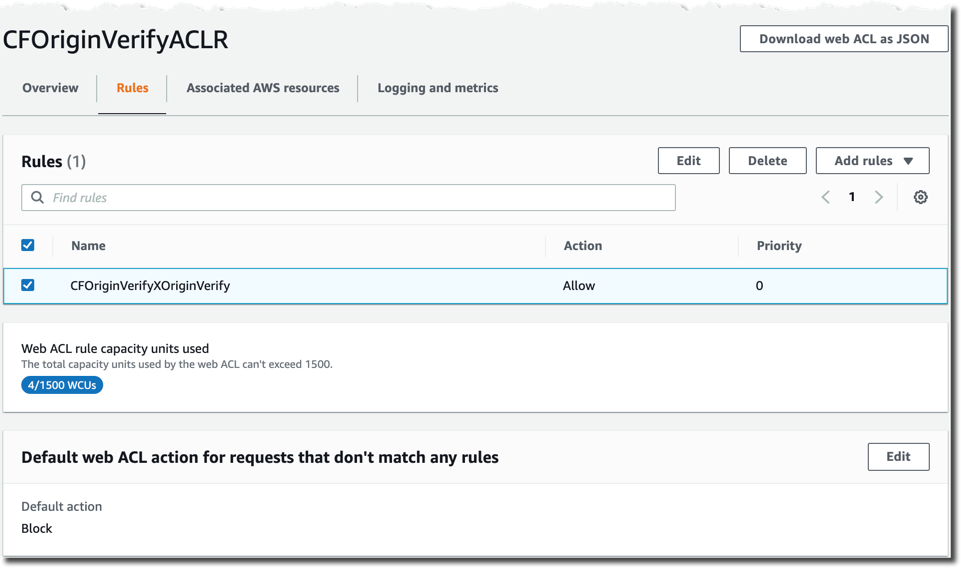Sort by the Name column header
This screenshot has width=961, height=568.
click(88, 246)
